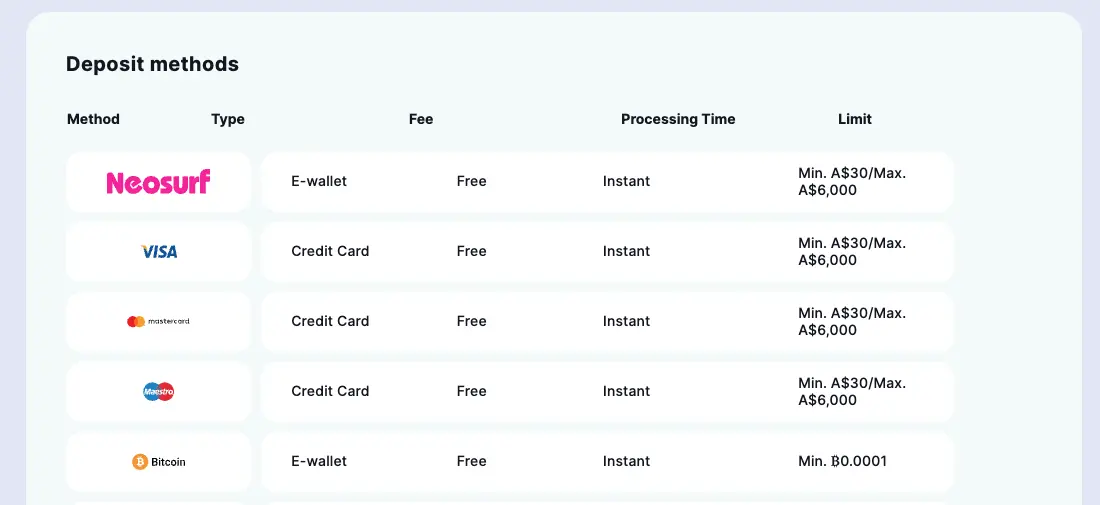The height and width of the screenshot is (505, 1100).
Task: Click the Limit column header
Action: (x=855, y=119)
